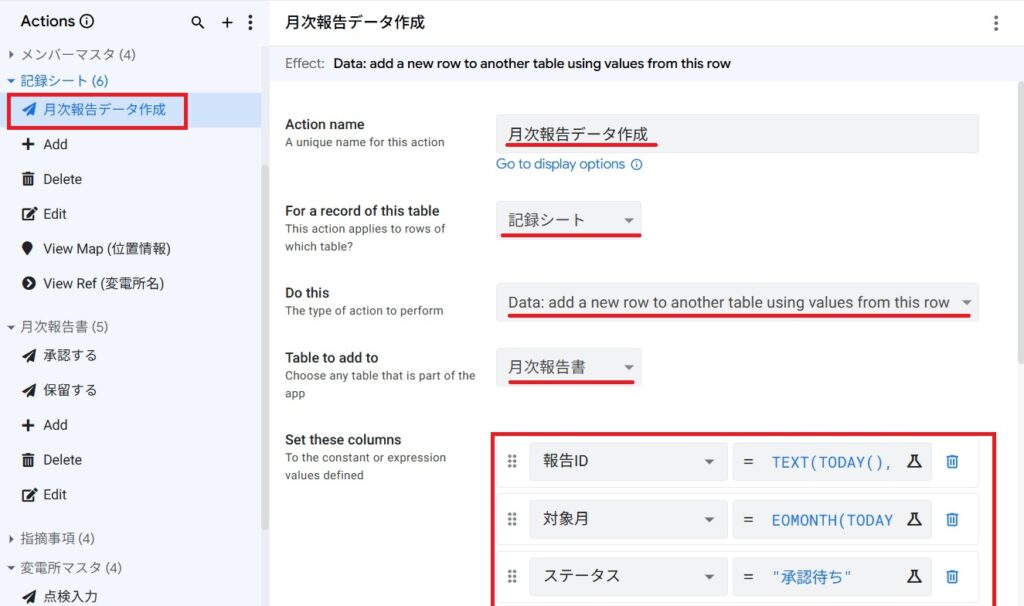
Task: Click the Action name text field
Action: (x=737, y=134)
